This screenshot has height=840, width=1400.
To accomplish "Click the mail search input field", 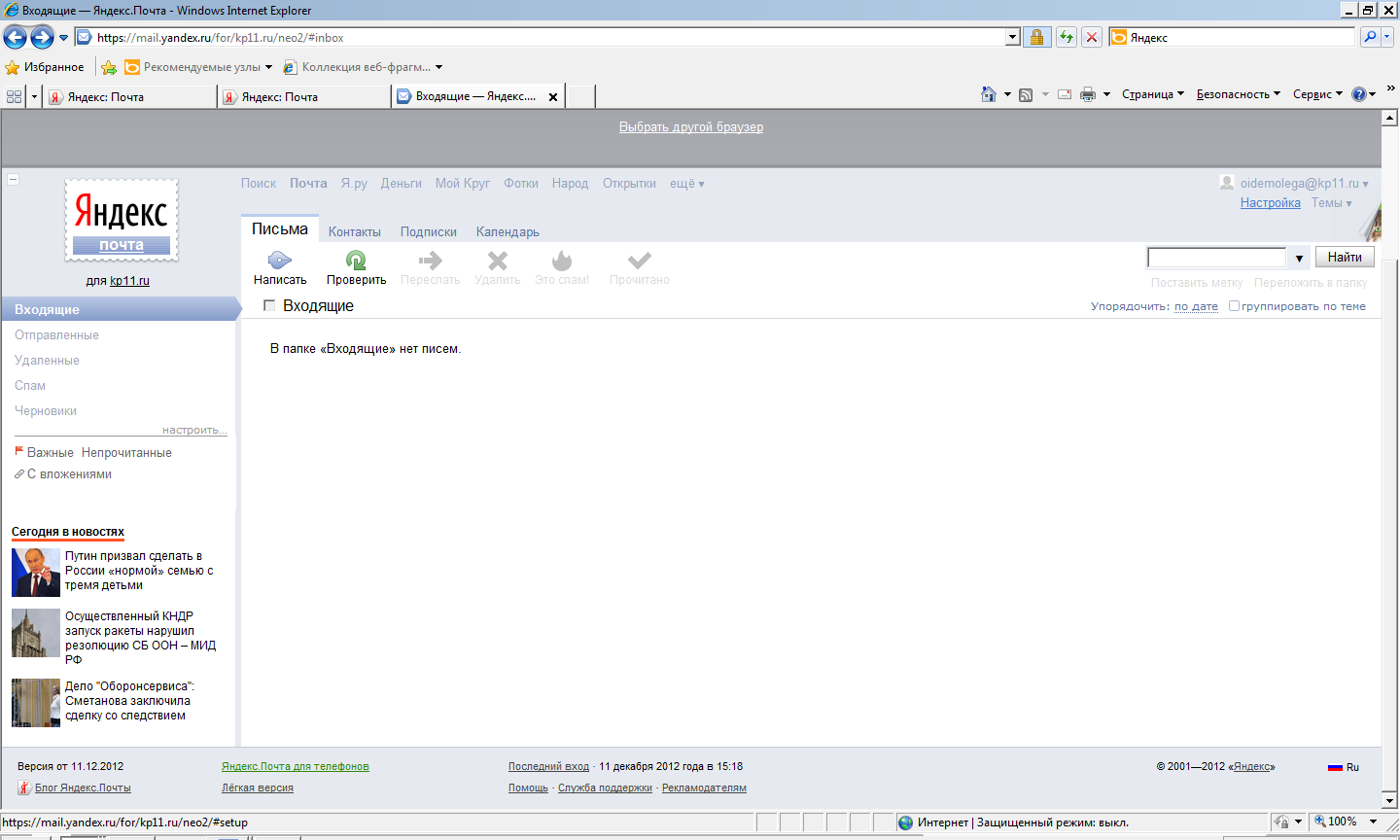I will coord(1217,258).
